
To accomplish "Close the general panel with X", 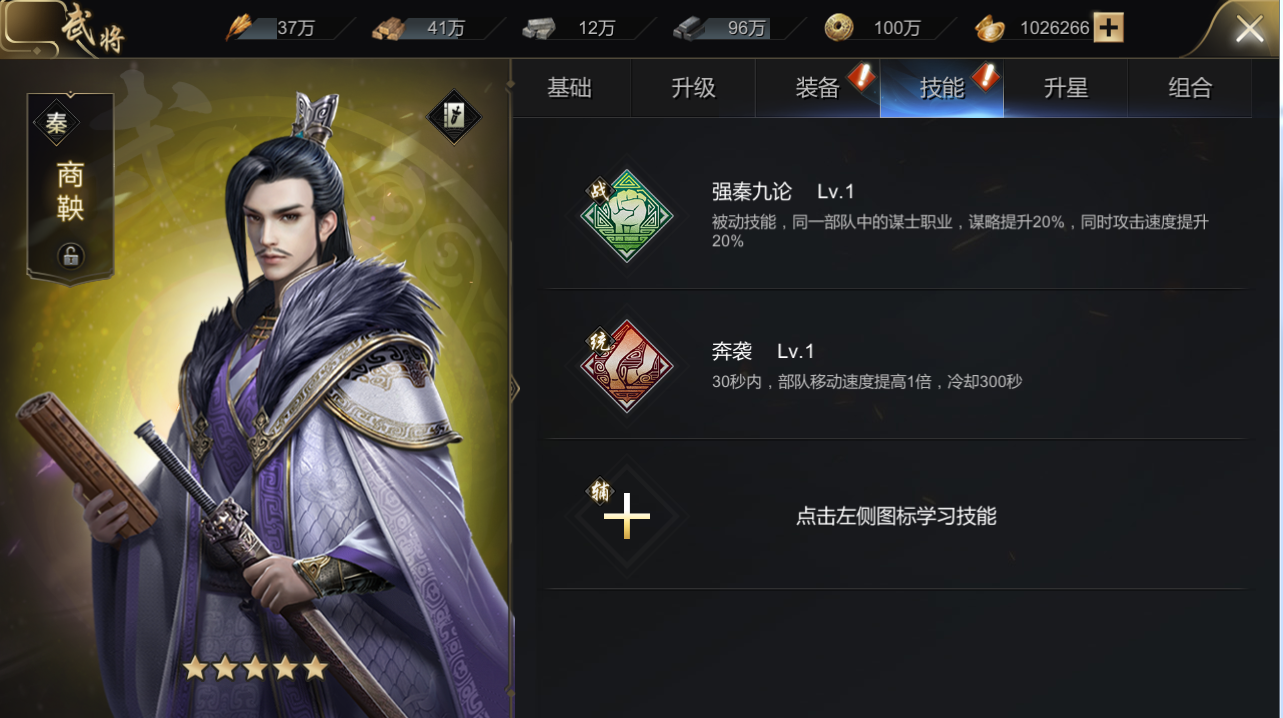I will pos(1249,29).
